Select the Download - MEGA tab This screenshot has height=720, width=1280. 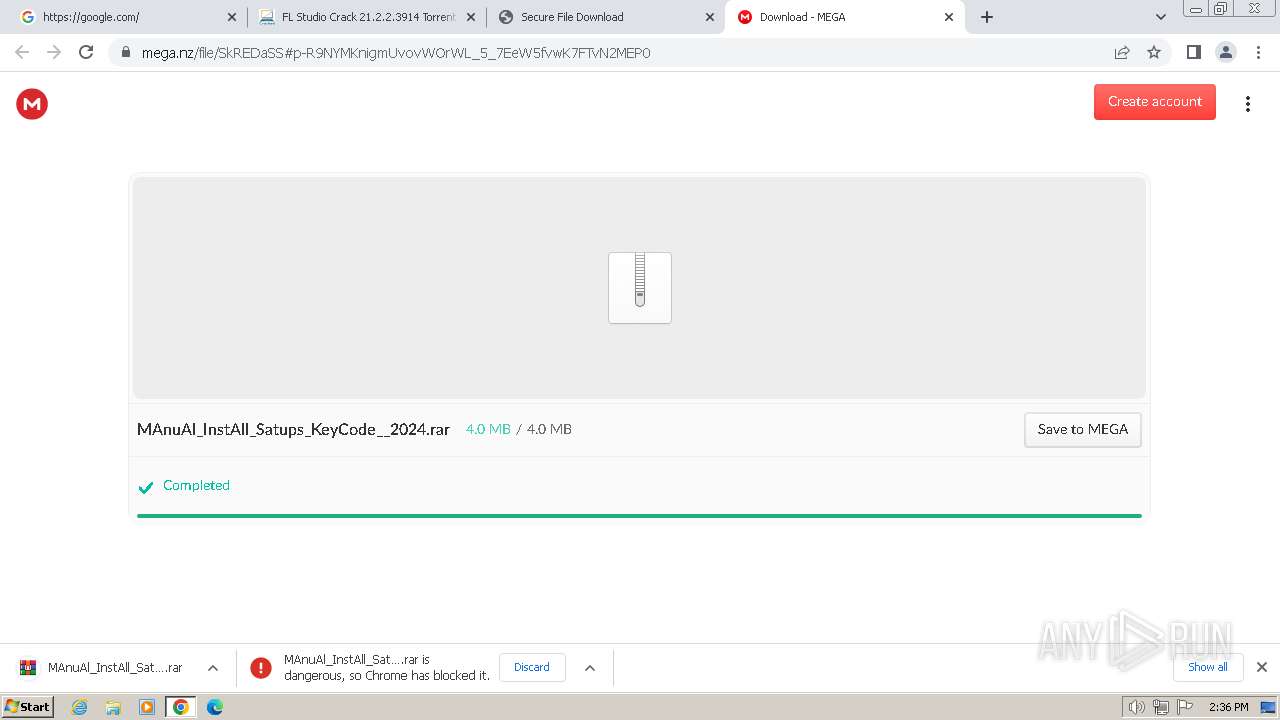(x=845, y=17)
